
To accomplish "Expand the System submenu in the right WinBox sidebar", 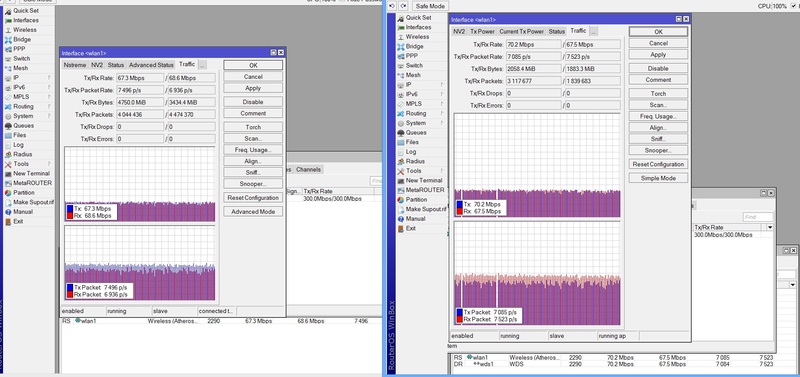I will pyautogui.click(x=442, y=123).
